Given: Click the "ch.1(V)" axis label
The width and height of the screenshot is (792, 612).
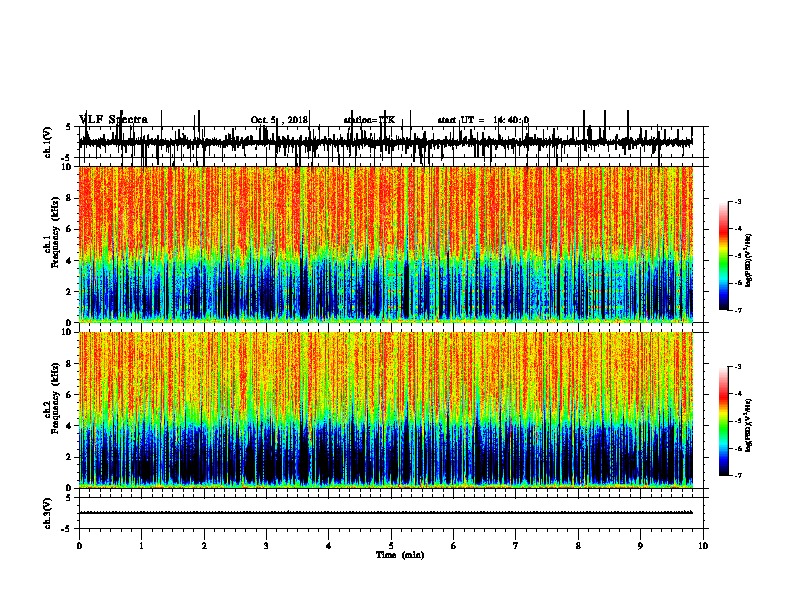Looking at the screenshot, I should click(48, 142).
